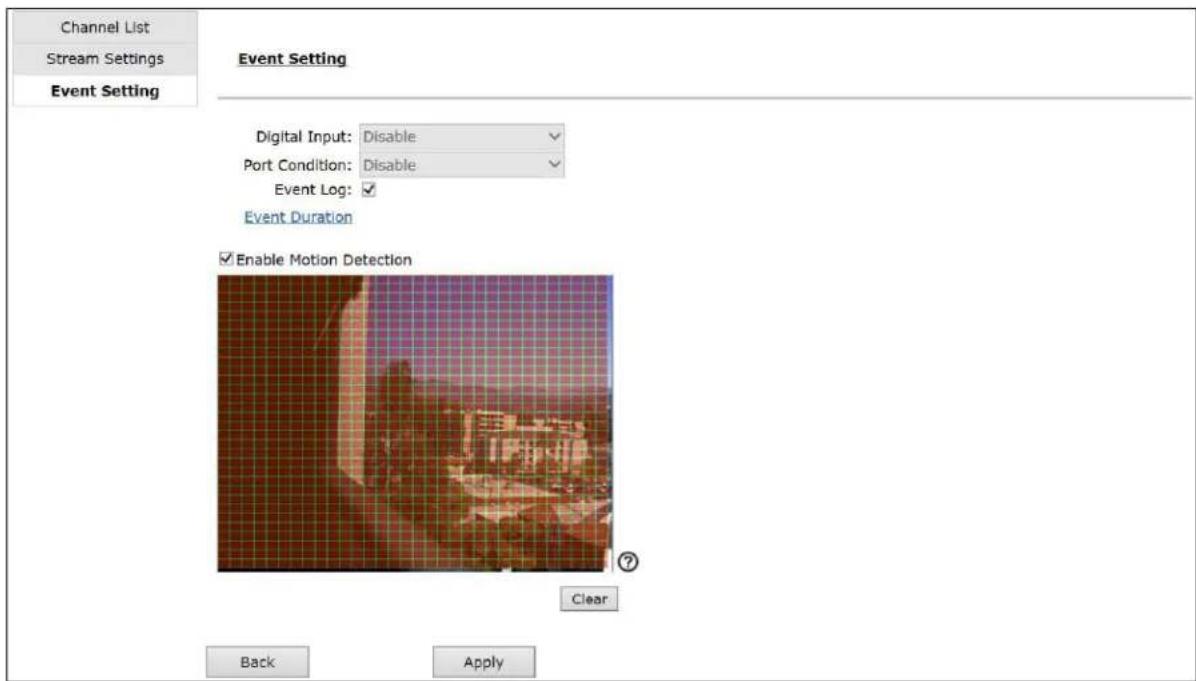Select the Event Setting sidebar tab
This screenshot has height=681, width=1196.
tap(105, 91)
